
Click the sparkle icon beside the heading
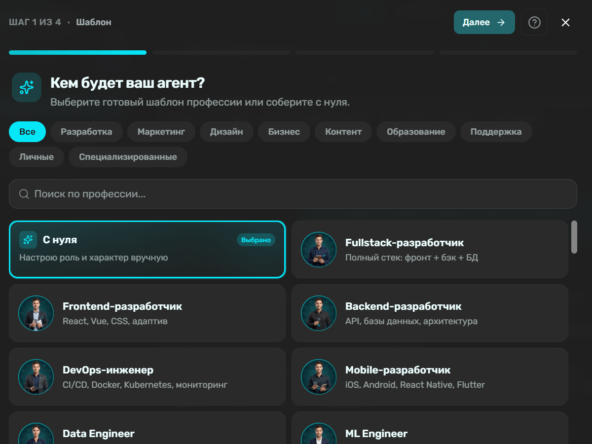click(26, 87)
